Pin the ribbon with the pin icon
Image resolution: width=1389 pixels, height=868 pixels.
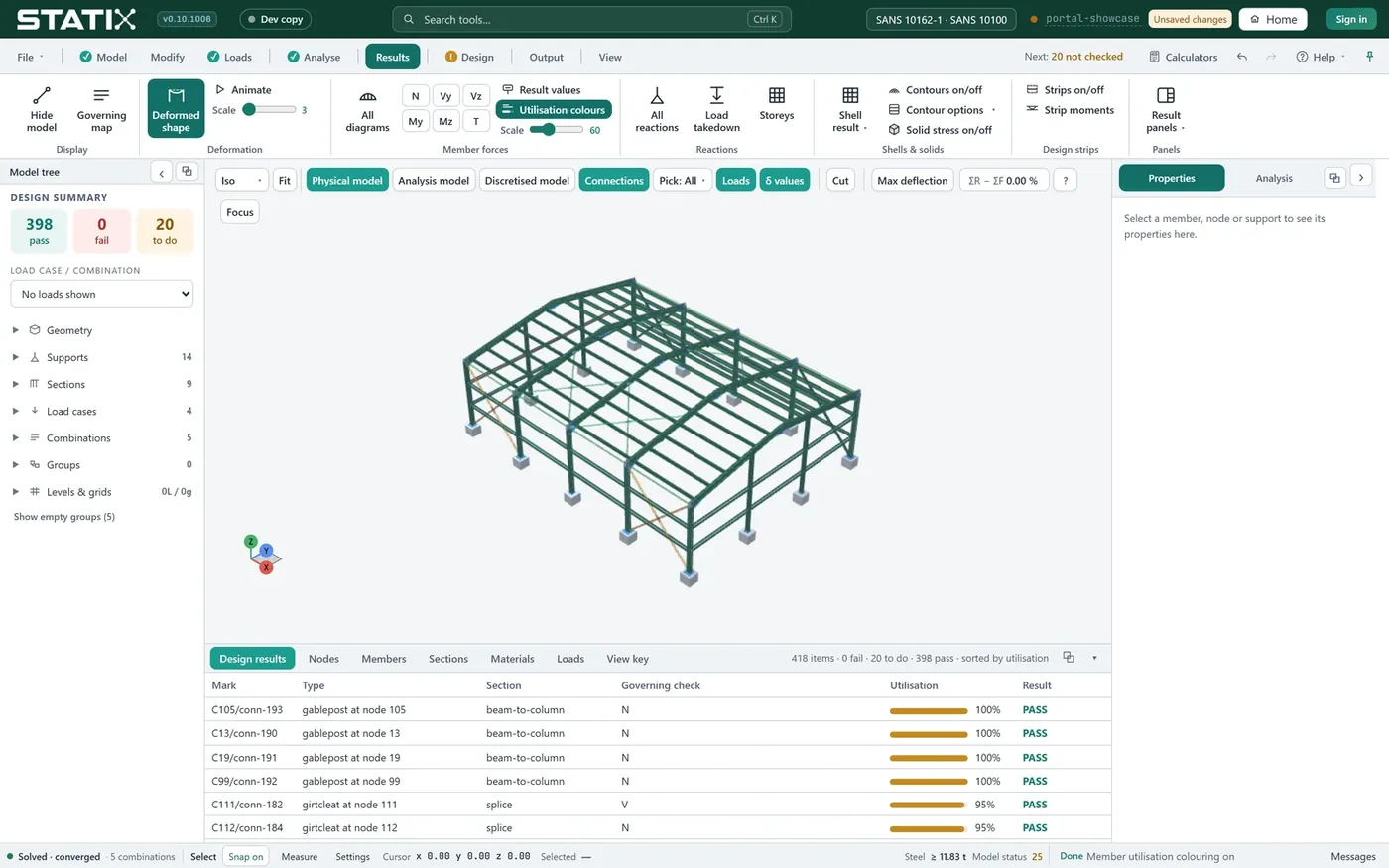coord(1370,57)
